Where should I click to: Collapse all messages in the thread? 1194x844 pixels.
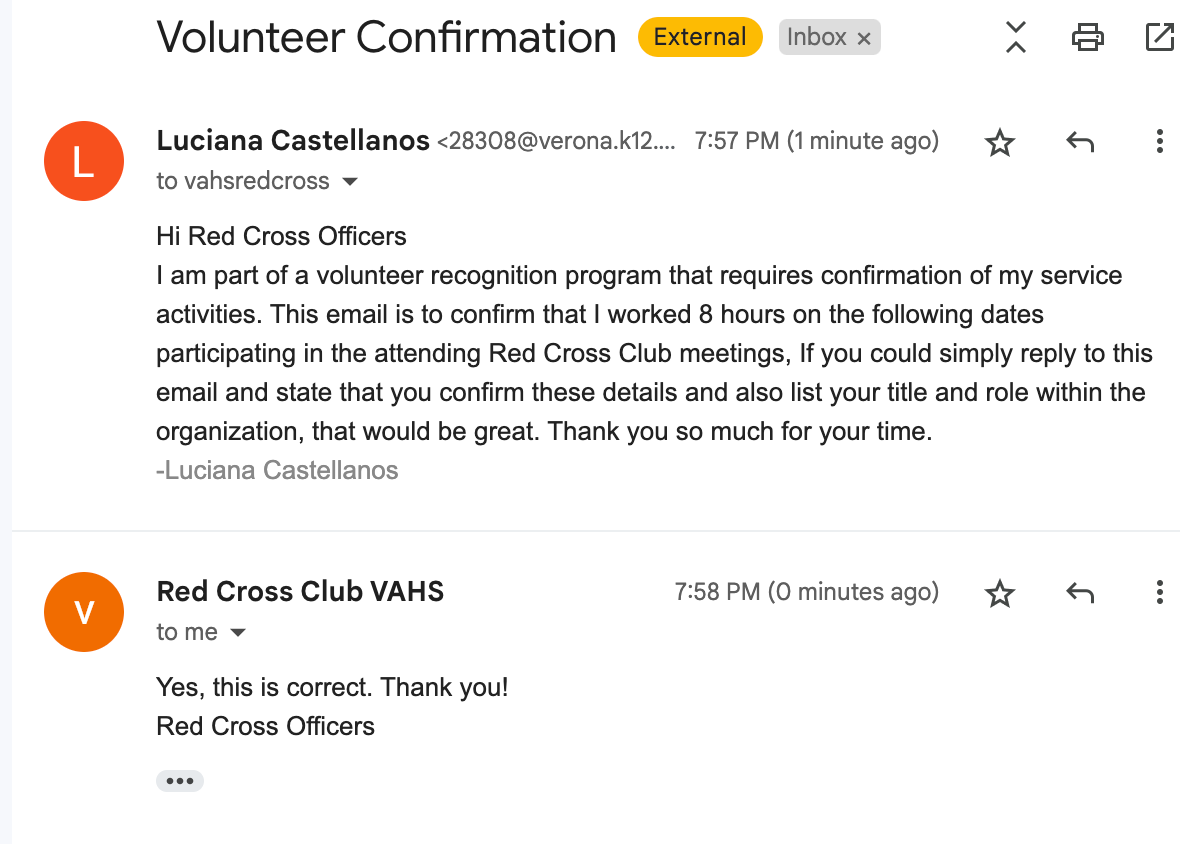[1015, 38]
